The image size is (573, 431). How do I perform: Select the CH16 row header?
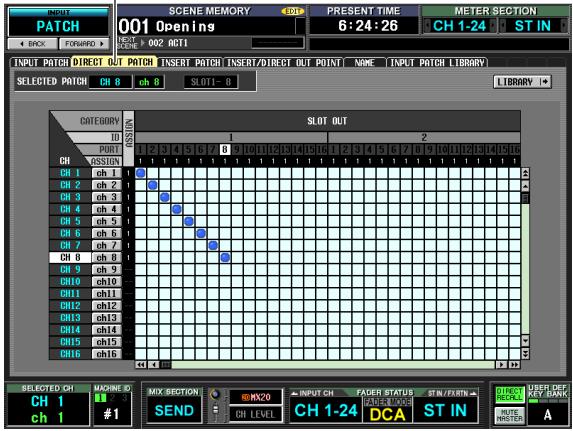coord(70,354)
